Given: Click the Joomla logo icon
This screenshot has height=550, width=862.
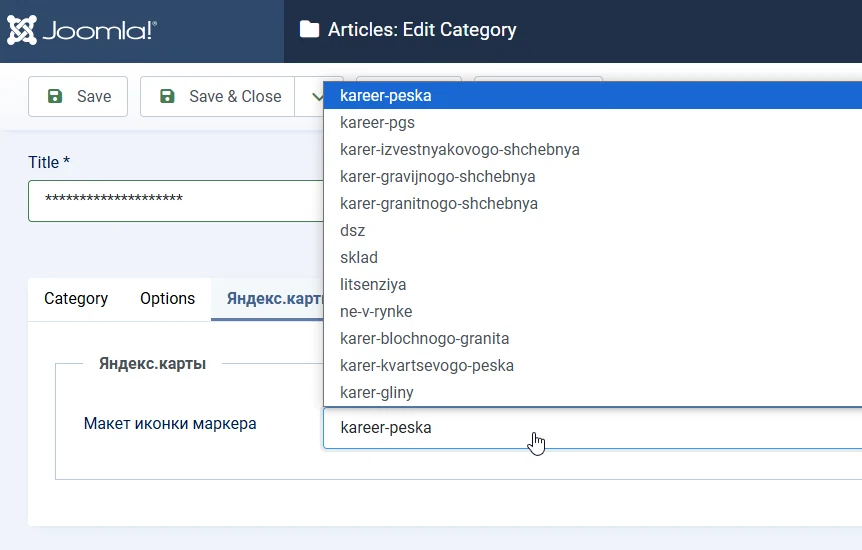Looking at the screenshot, I should point(22,30).
